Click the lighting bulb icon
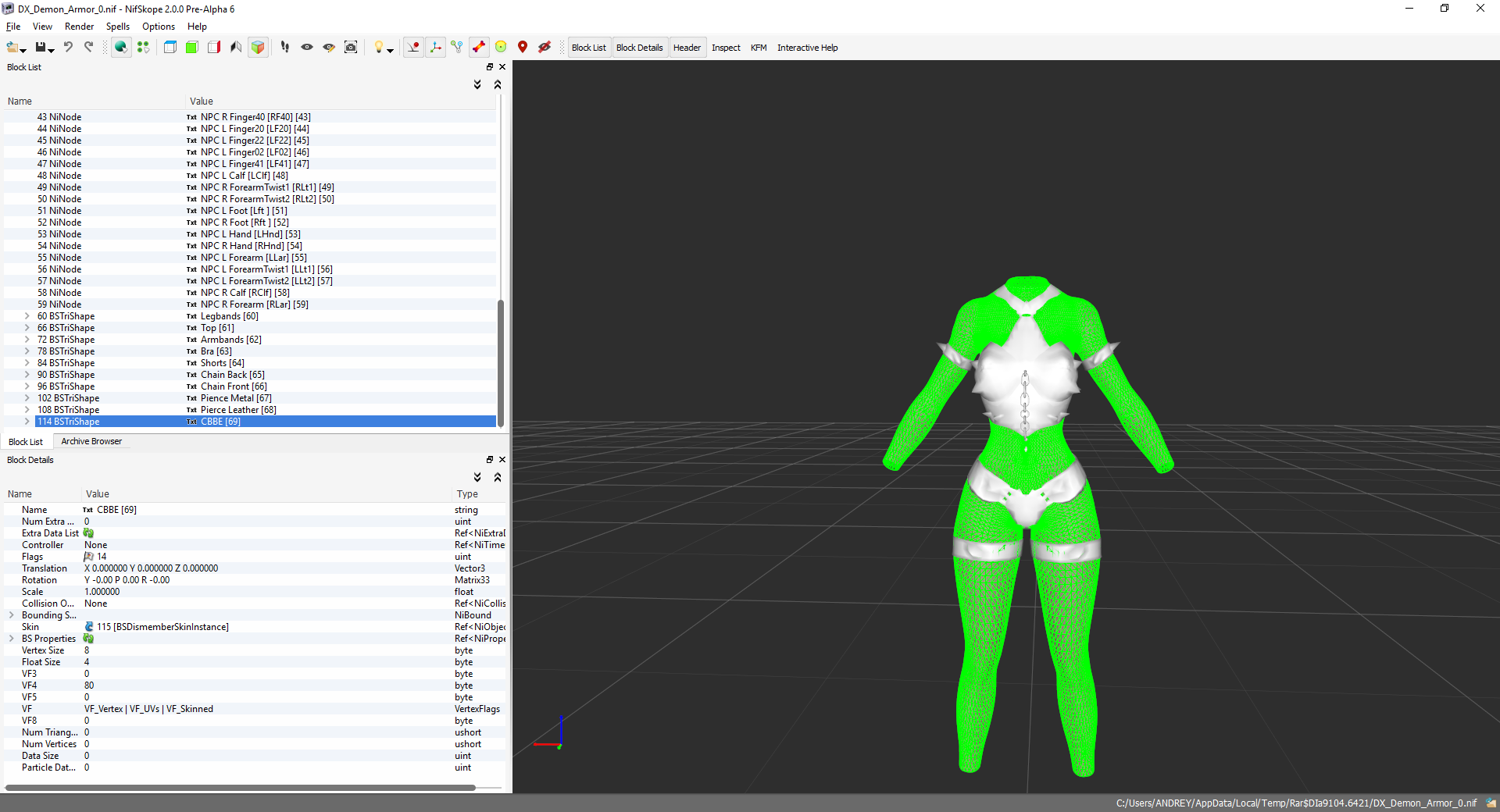The width and height of the screenshot is (1500, 812). click(x=379, y=48)
